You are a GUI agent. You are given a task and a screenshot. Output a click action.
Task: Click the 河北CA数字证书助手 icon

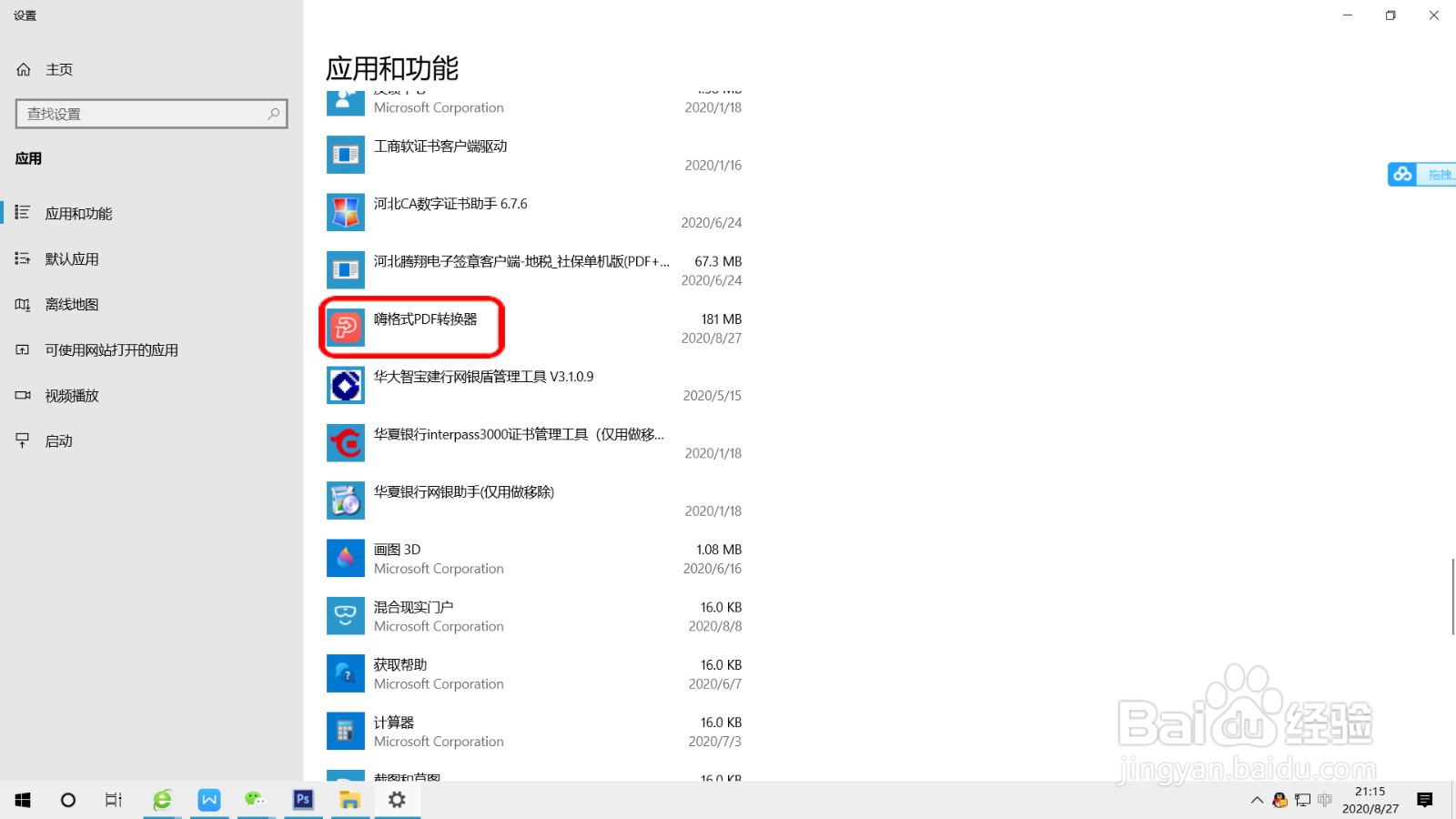coord(346,213)
